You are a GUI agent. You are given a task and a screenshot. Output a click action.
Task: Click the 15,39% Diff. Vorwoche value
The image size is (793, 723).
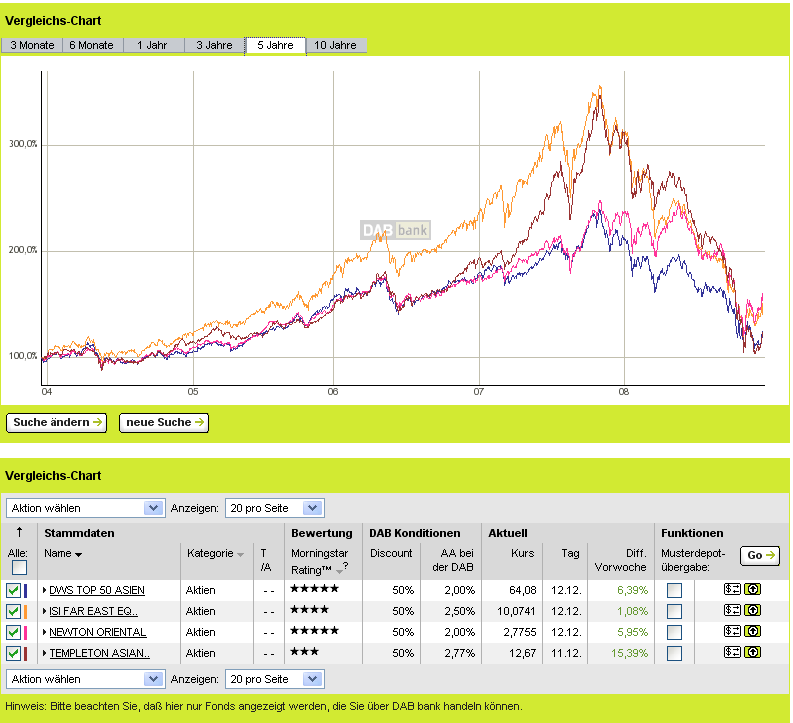click(x=630, y=653)
